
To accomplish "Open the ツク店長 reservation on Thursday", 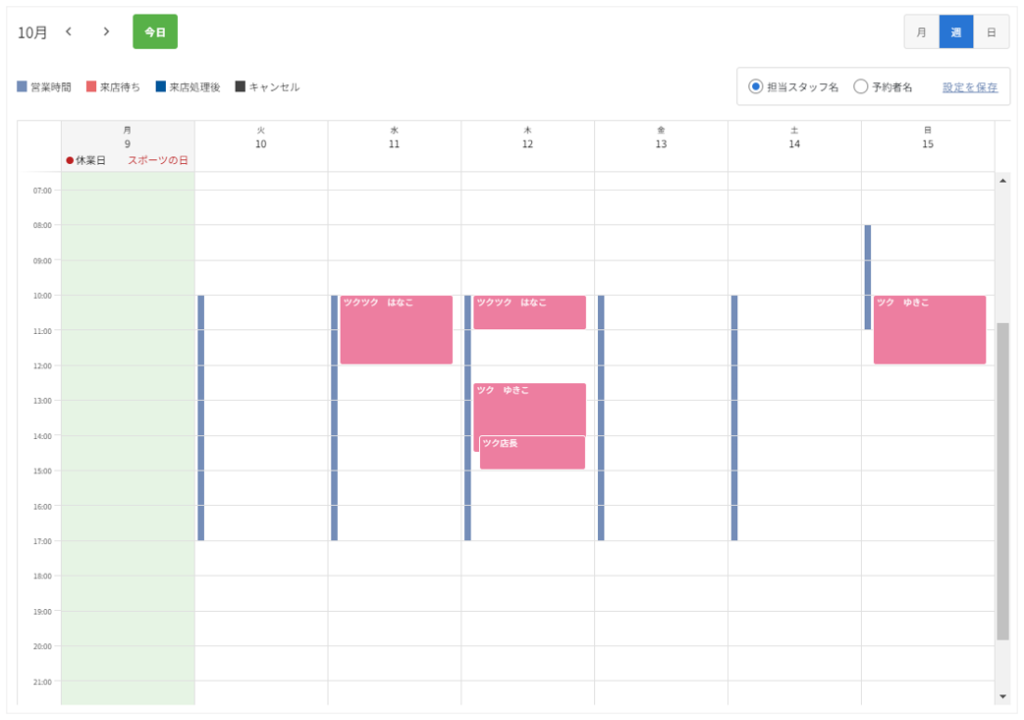I will [x=532, y=452].
